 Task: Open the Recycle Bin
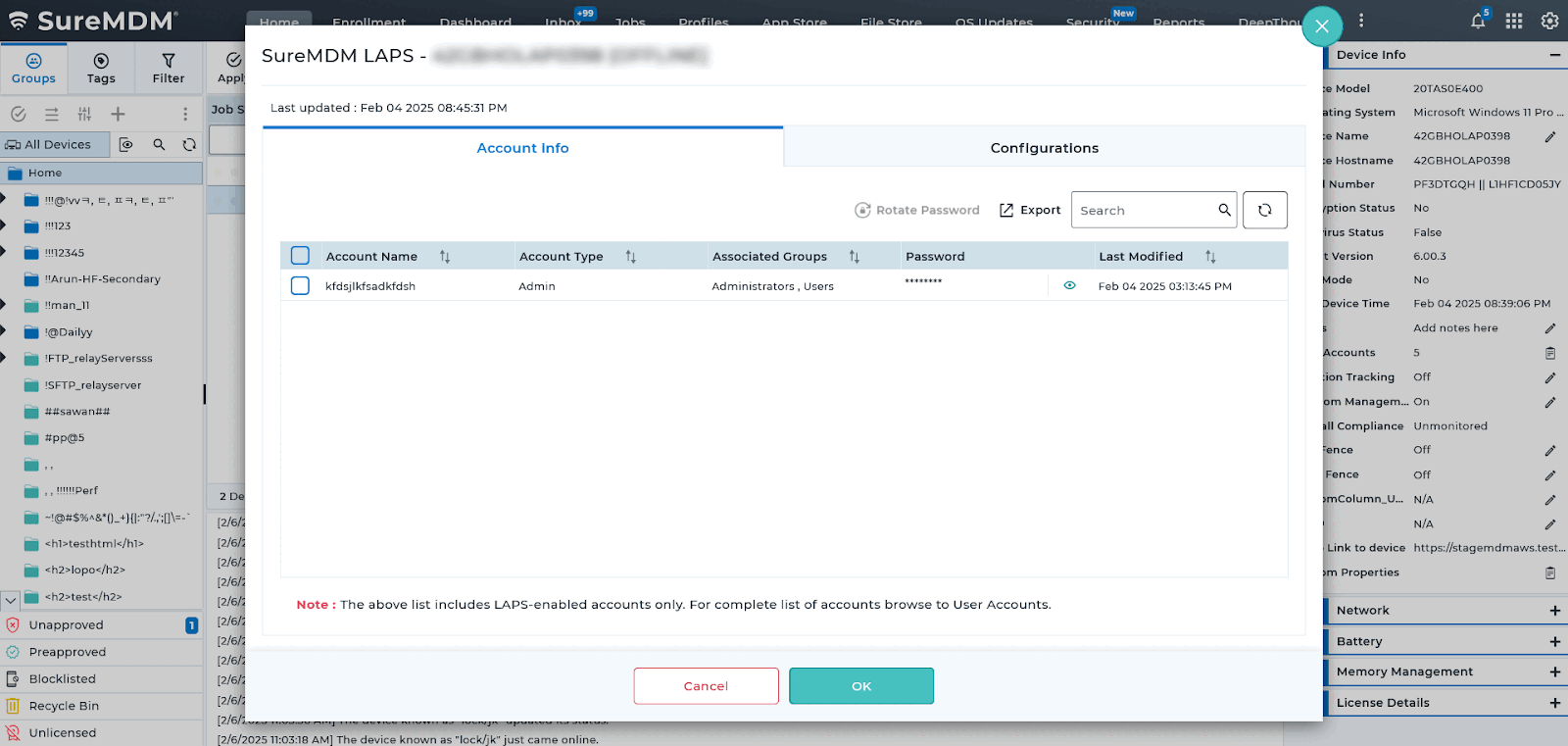click(64, 706)
